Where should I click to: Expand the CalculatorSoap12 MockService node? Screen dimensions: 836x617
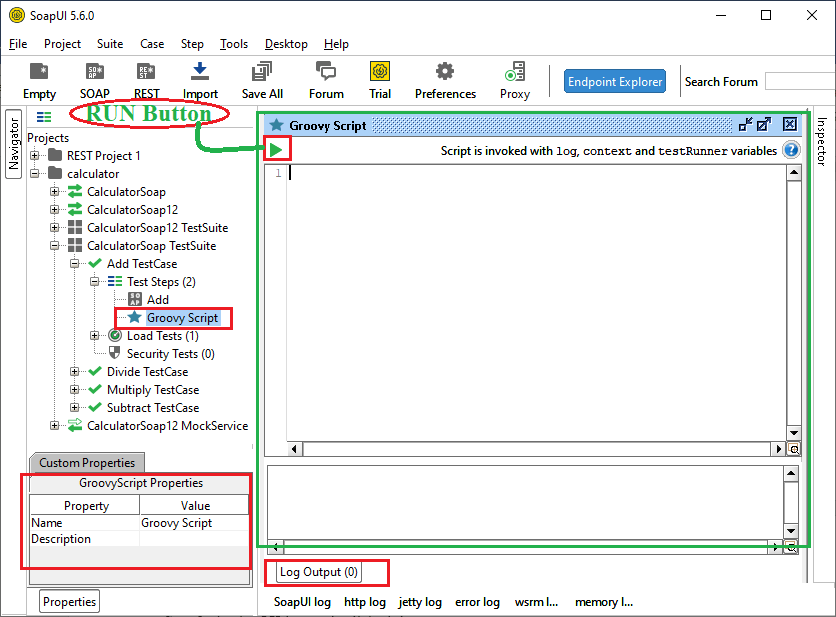[54, 426]
